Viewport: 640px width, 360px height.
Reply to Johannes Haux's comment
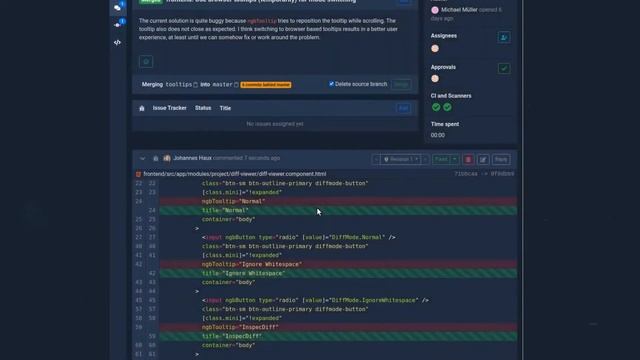501,160
